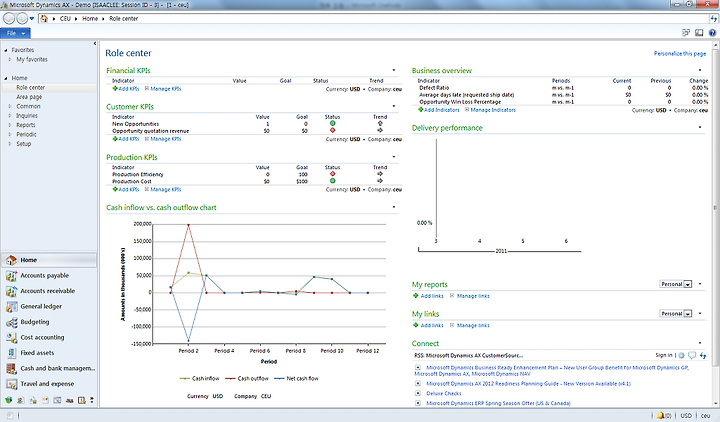Image resolution: width=720 pixels, height=422 pixels.
Task: Click the notification bell in the status bar
Action: pyautogui.click(x=660, y=416)
